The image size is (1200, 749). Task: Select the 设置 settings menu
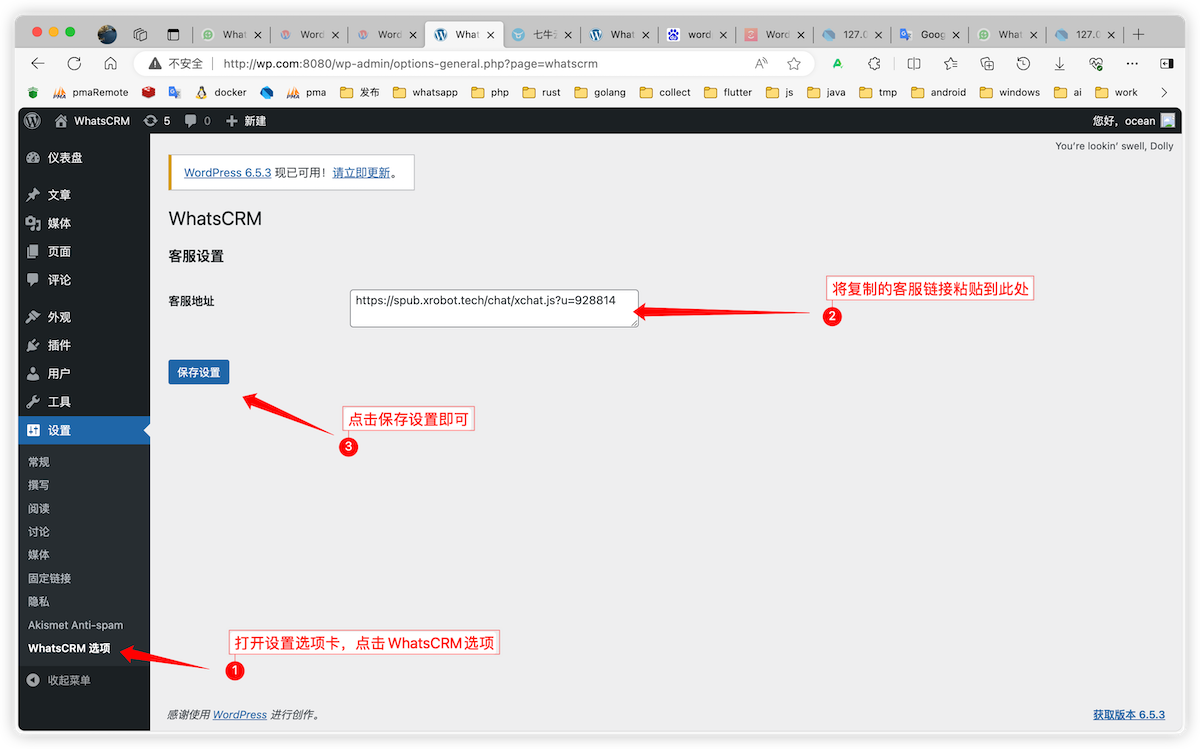click(84, 430)
